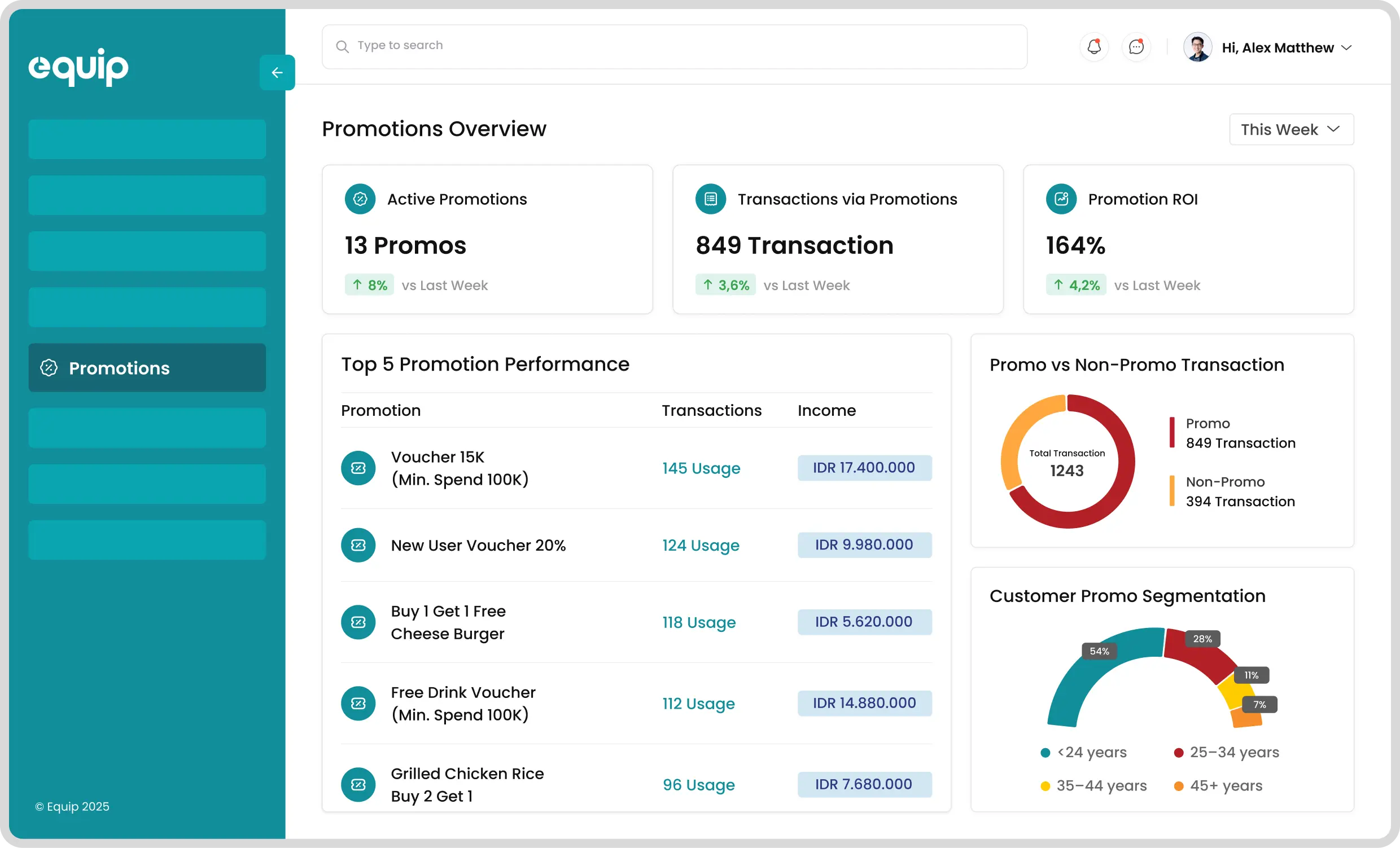Image resolution: width=1400 pixels, height=848 pixels.
Task: Click the Active Promotions badge icon
Action: coord(360,199)
